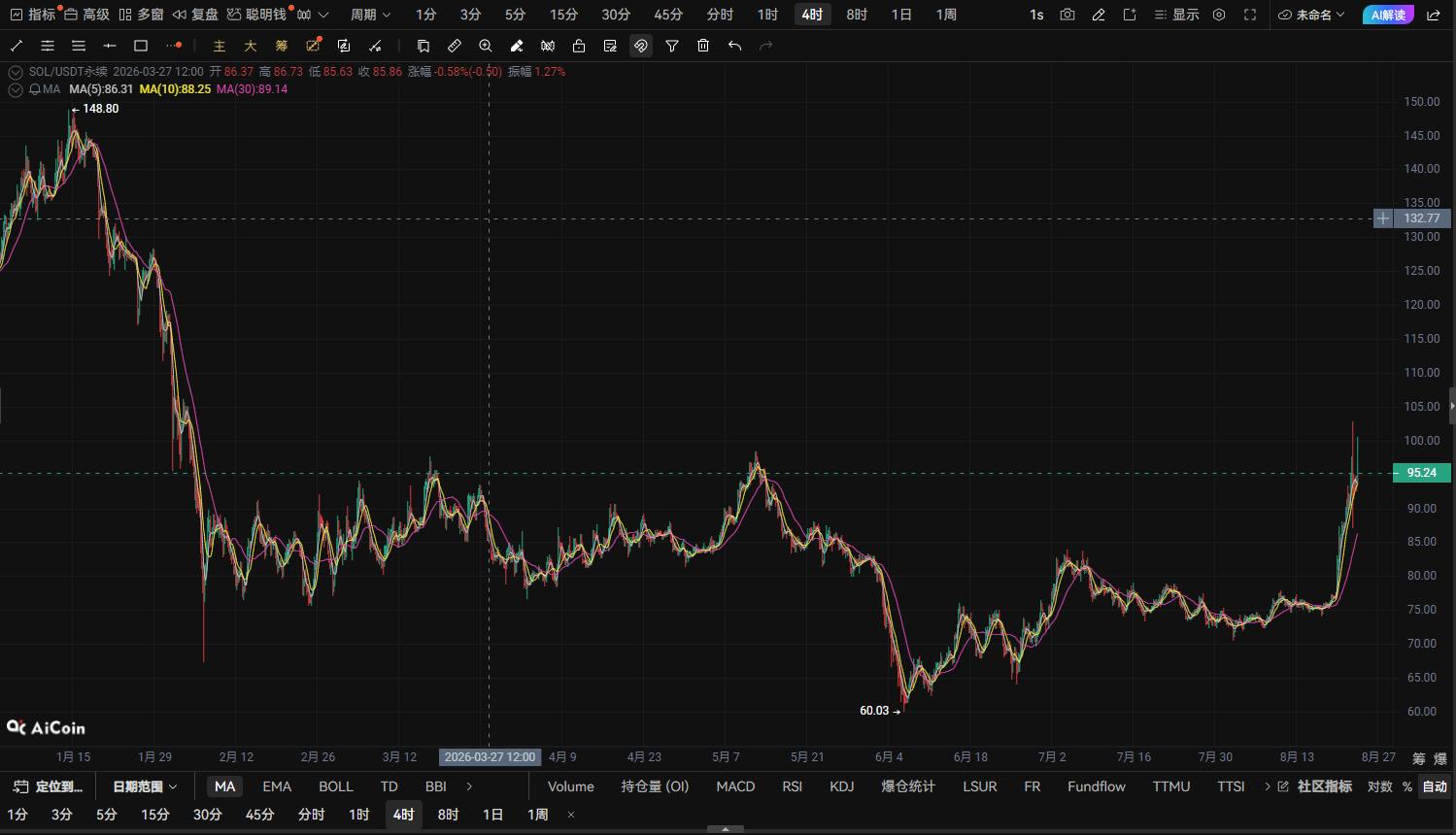The width and height of the screenshot is (1456, 835).
Task: Open the MACD sub-indicator
Action: 735,786
